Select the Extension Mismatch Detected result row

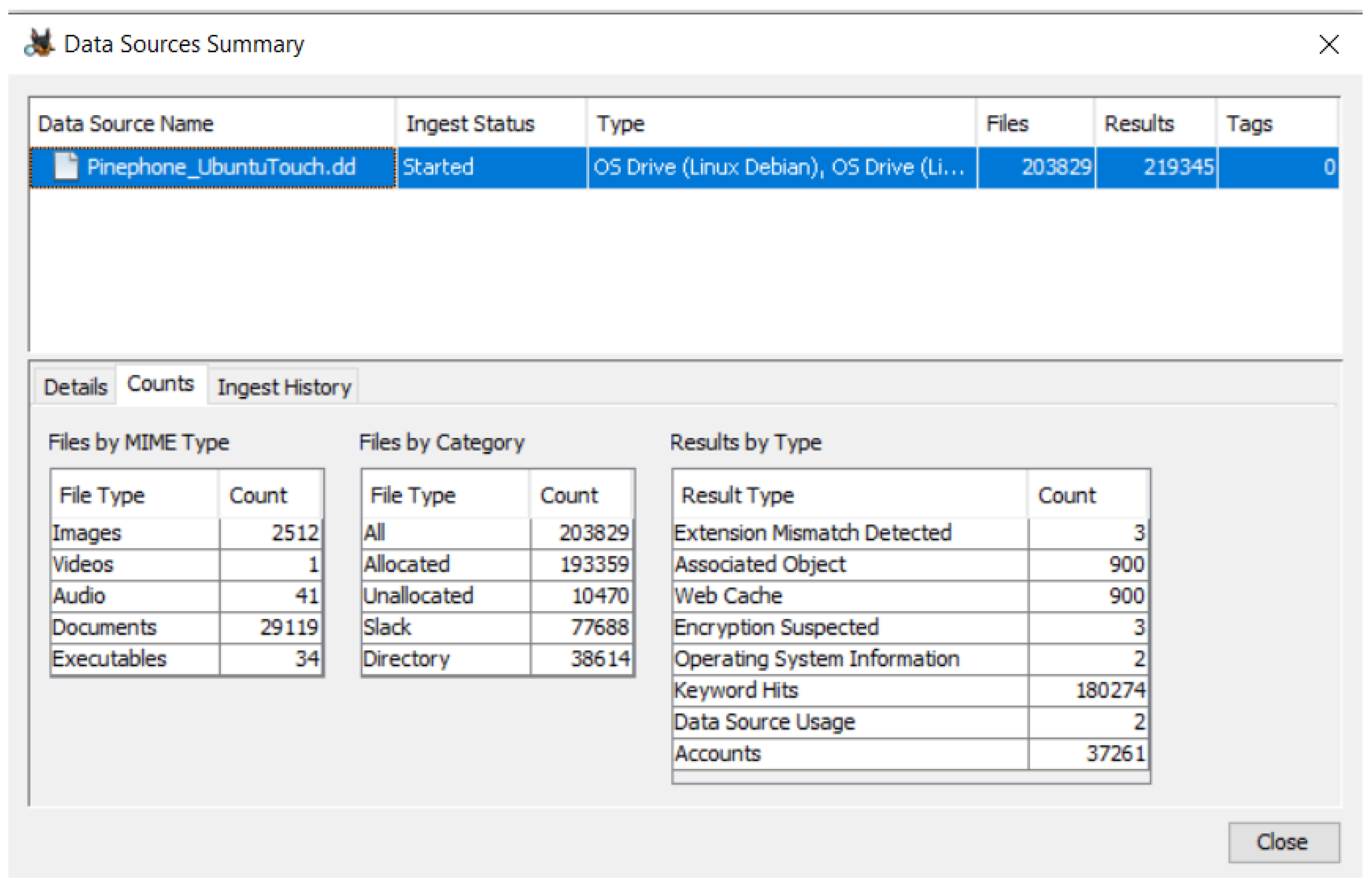click(x=911, y=533)
